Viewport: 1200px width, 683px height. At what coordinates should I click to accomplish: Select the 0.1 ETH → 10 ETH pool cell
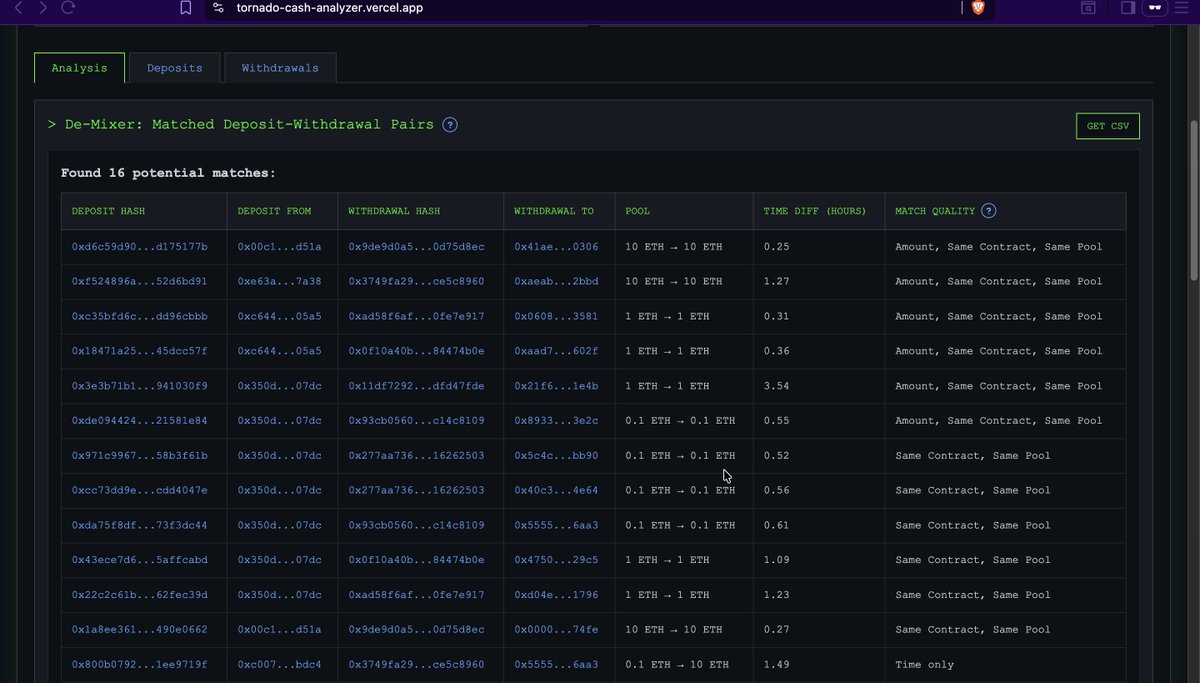[677, 665]
